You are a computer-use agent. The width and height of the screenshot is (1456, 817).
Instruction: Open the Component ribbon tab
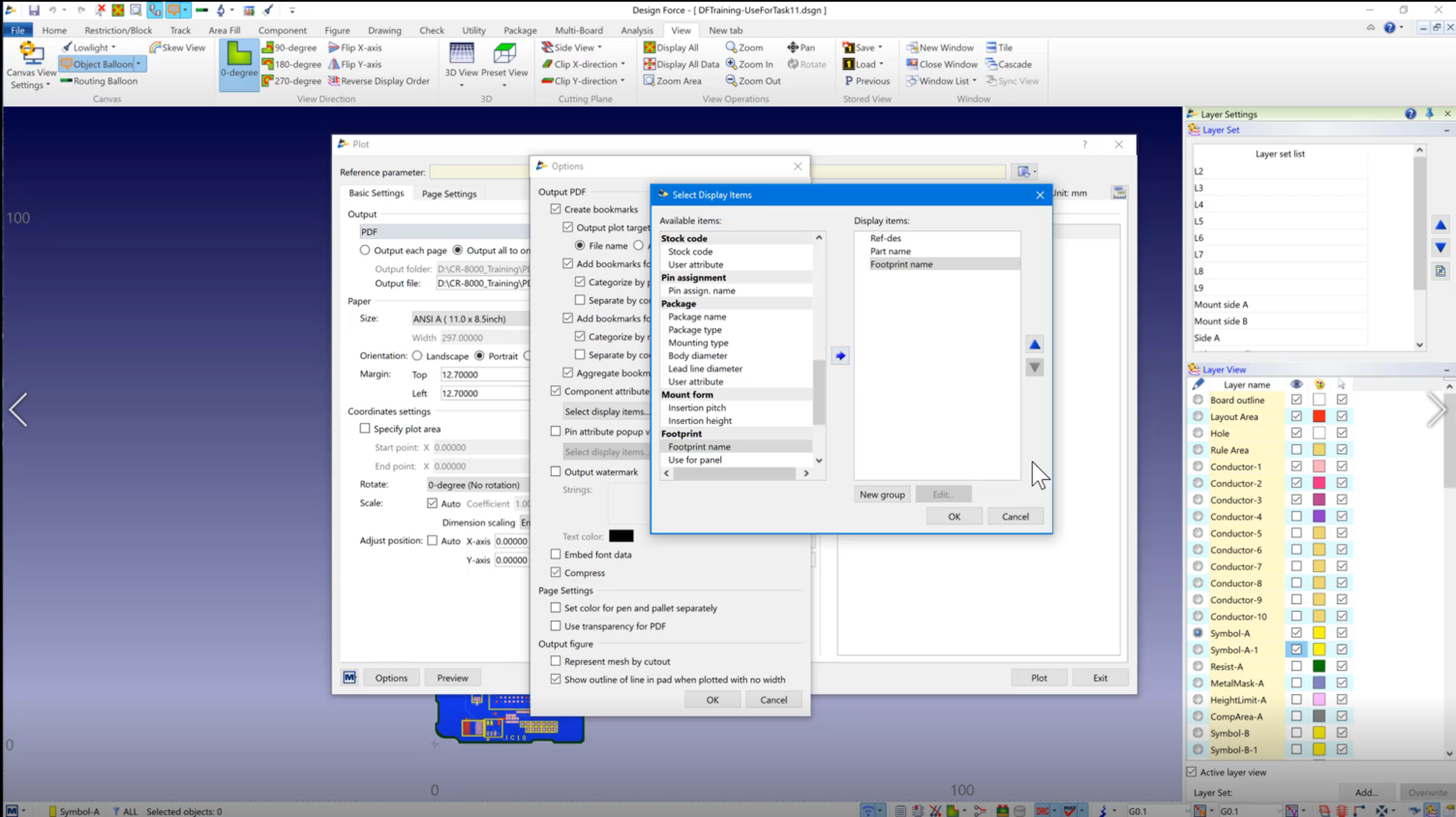[x=283, y=30]
